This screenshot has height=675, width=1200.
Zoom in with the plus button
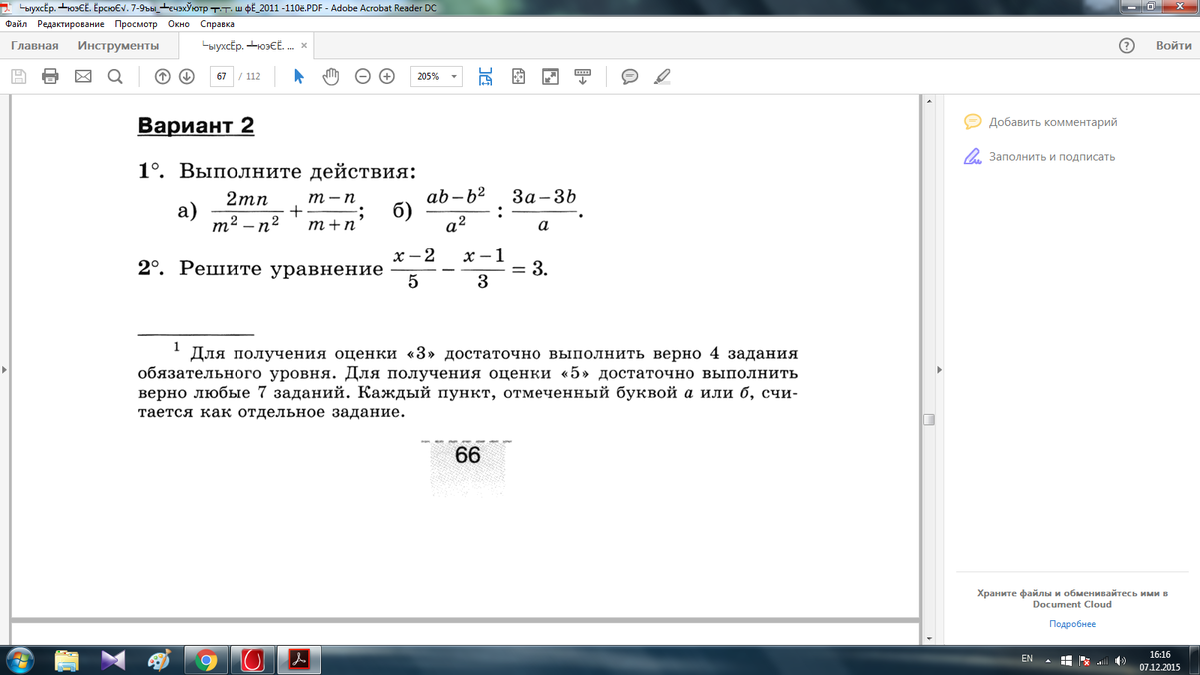(x=387, y=76)
